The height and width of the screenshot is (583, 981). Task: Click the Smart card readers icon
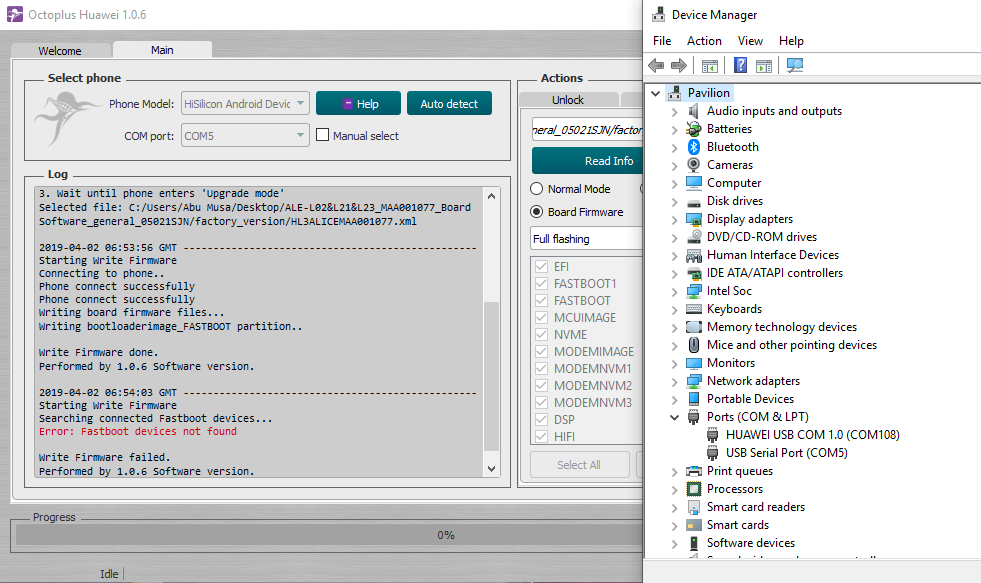693,507
